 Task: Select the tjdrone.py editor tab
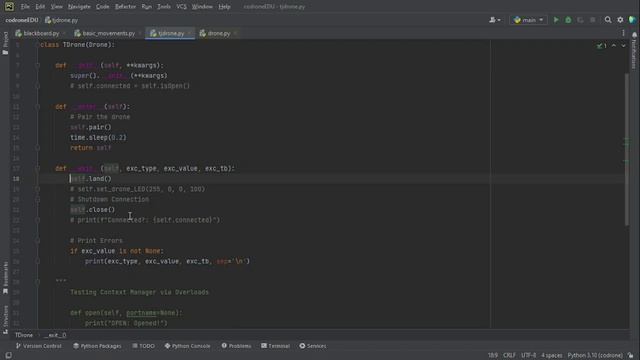(171, 33)
